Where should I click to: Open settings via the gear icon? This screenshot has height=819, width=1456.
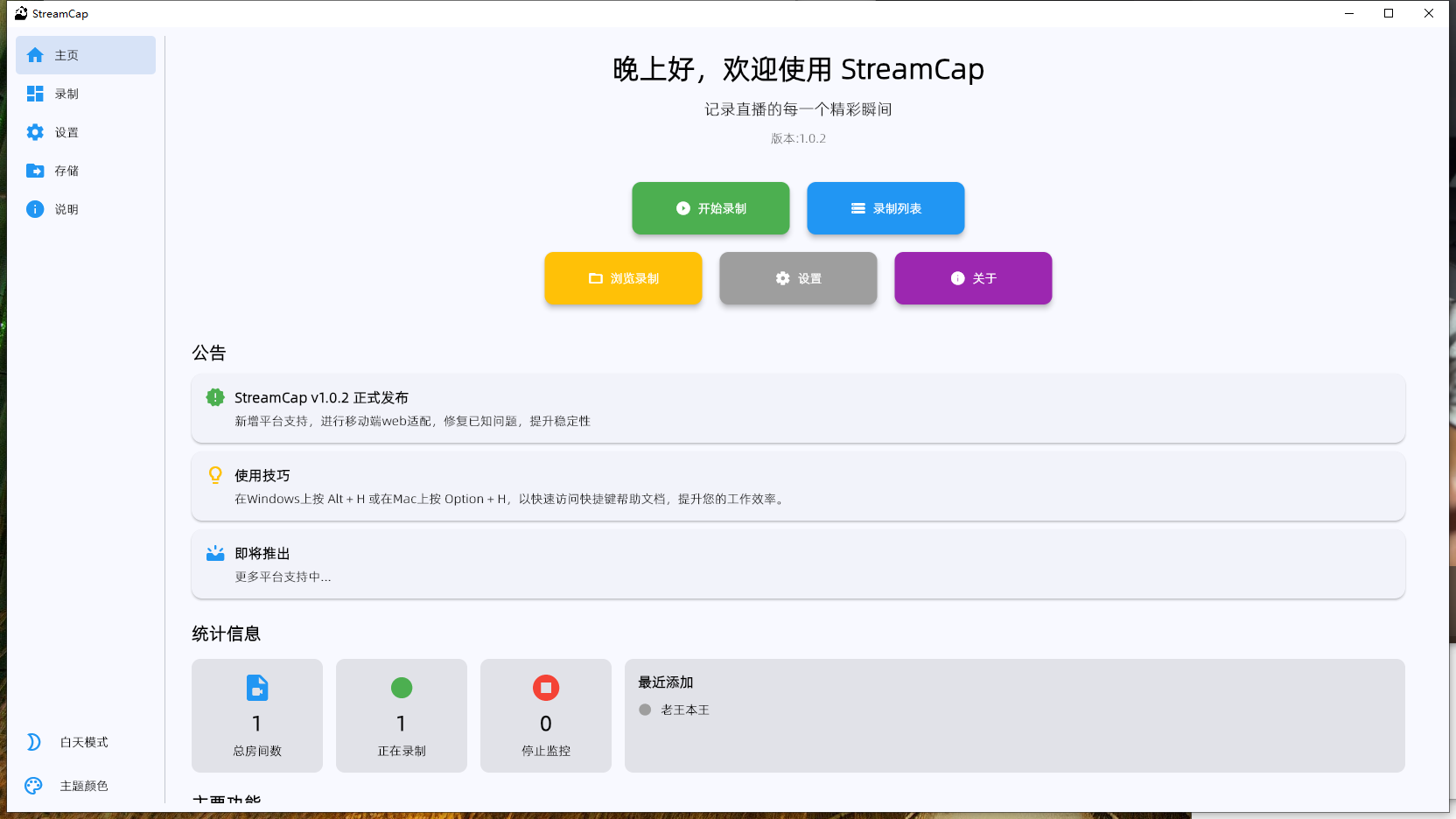[x=35, y=131]
